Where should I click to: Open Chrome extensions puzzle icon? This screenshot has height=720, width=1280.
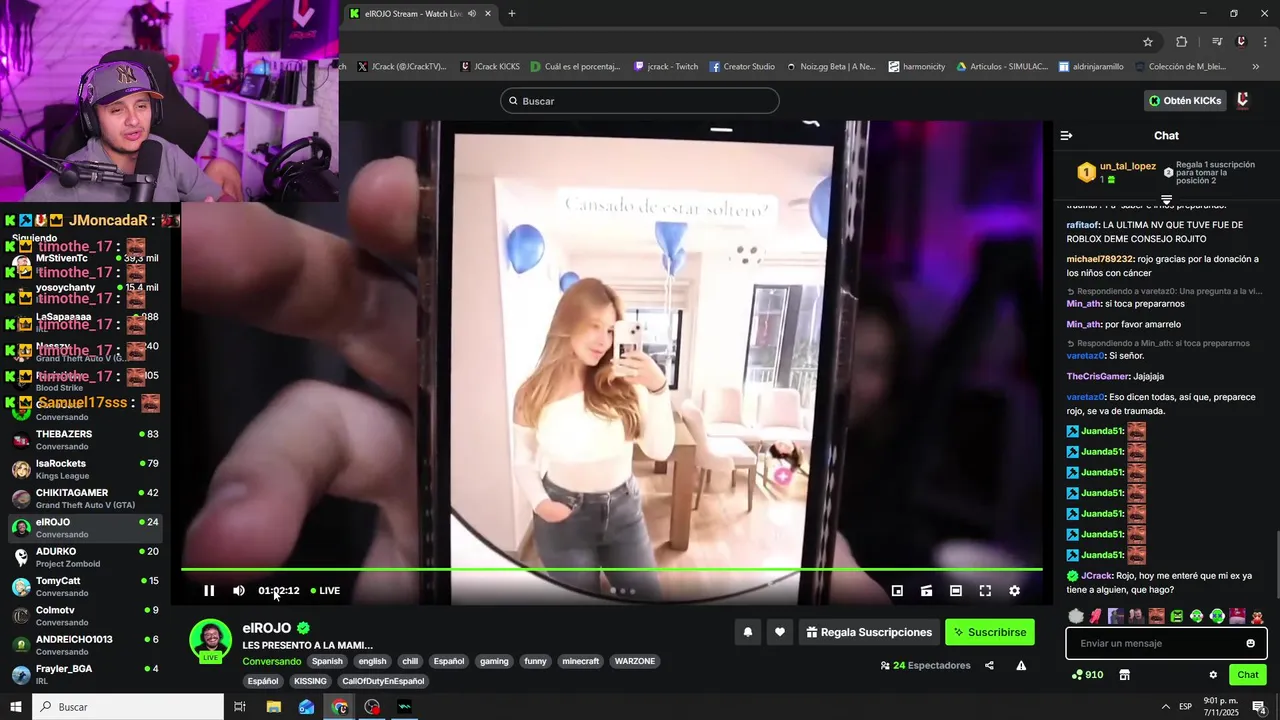[1181, 42]
